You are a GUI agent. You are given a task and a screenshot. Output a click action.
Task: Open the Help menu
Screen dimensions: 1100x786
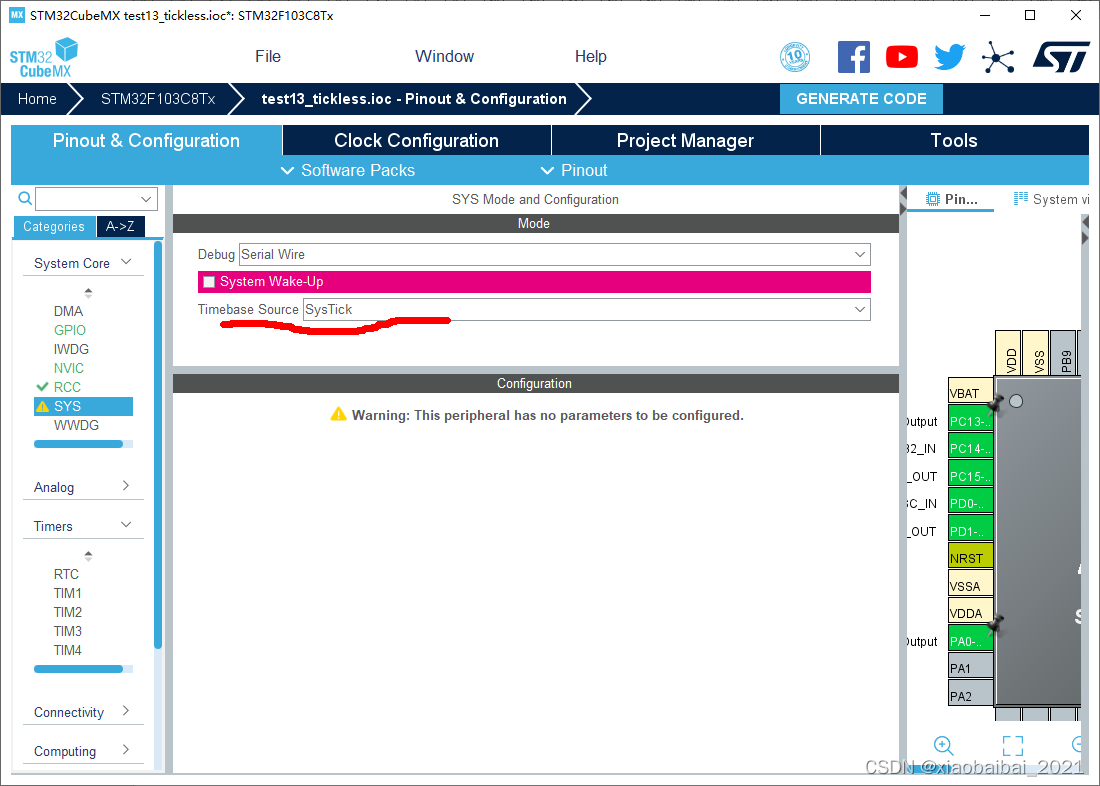point(591,57)
